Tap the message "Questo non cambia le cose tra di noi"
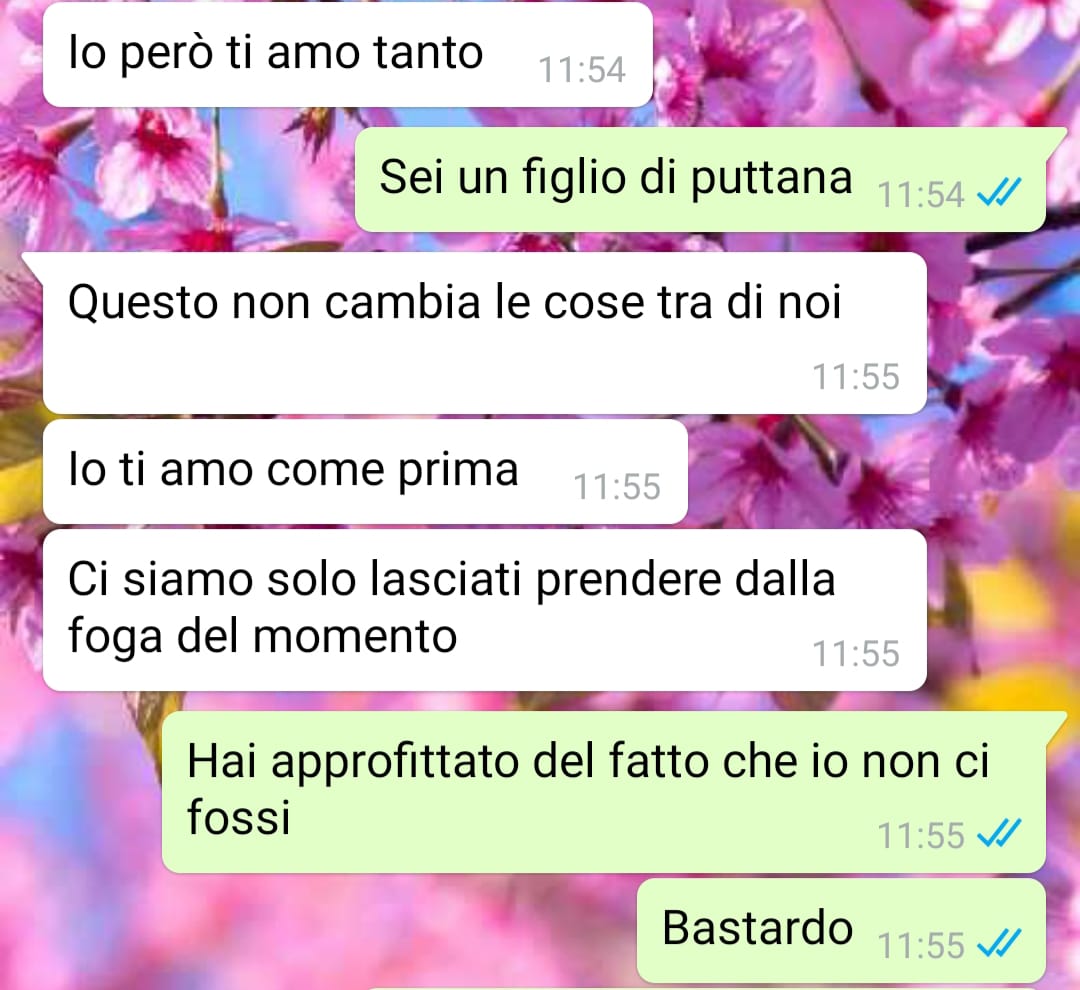1080x990 pixels. [x=484, y=333]
